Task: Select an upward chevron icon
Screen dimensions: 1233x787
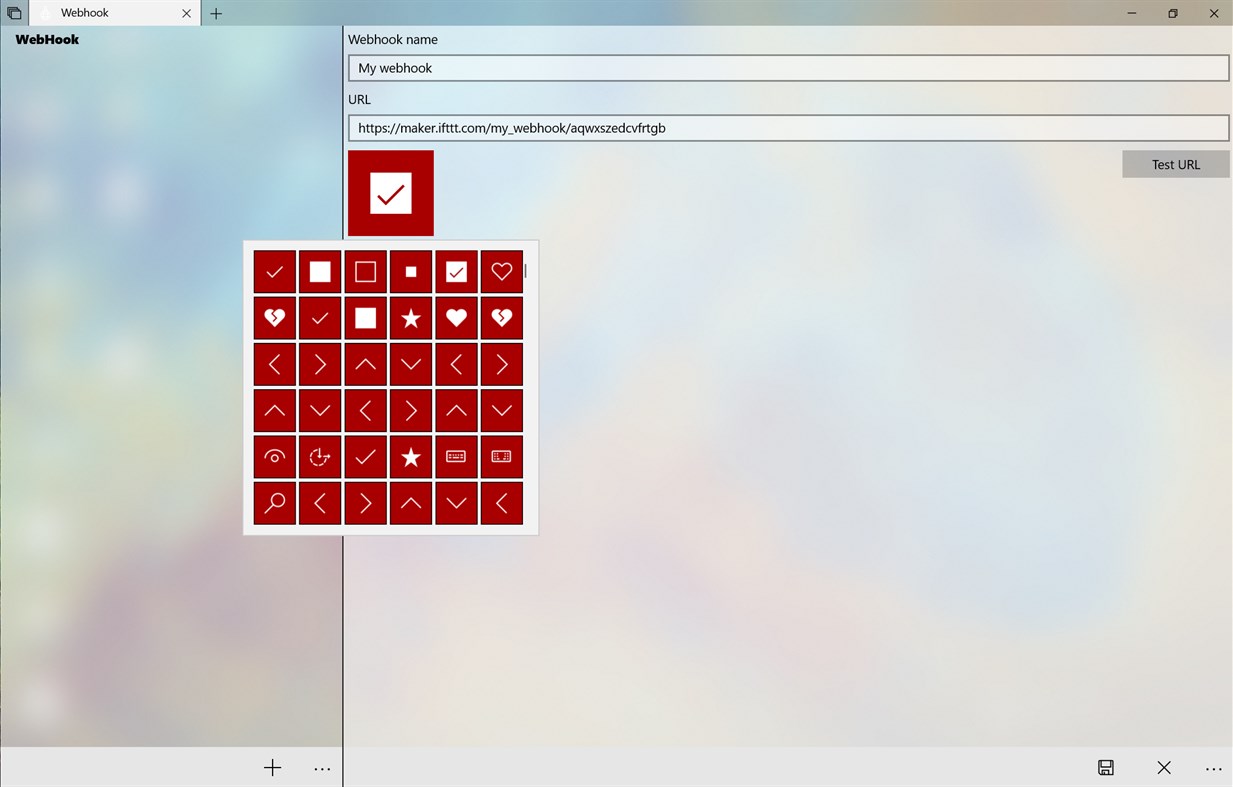Action: pos(365,364)
